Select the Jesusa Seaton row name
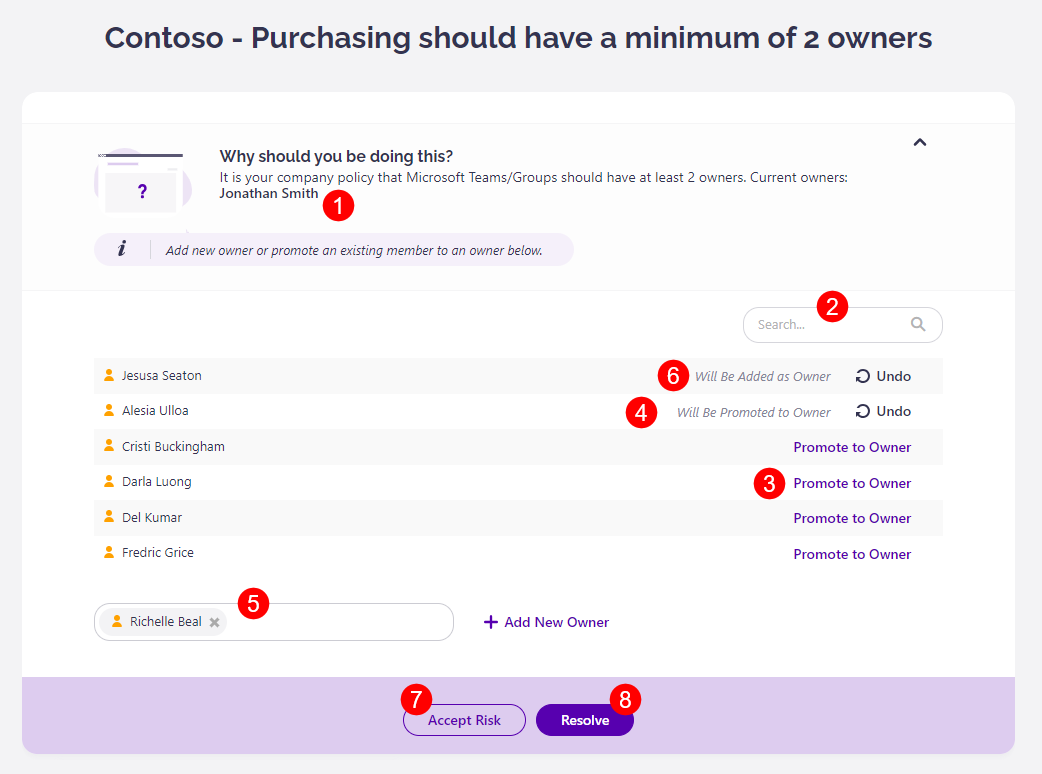This screenshot has height=774, width=1042. 162,376
